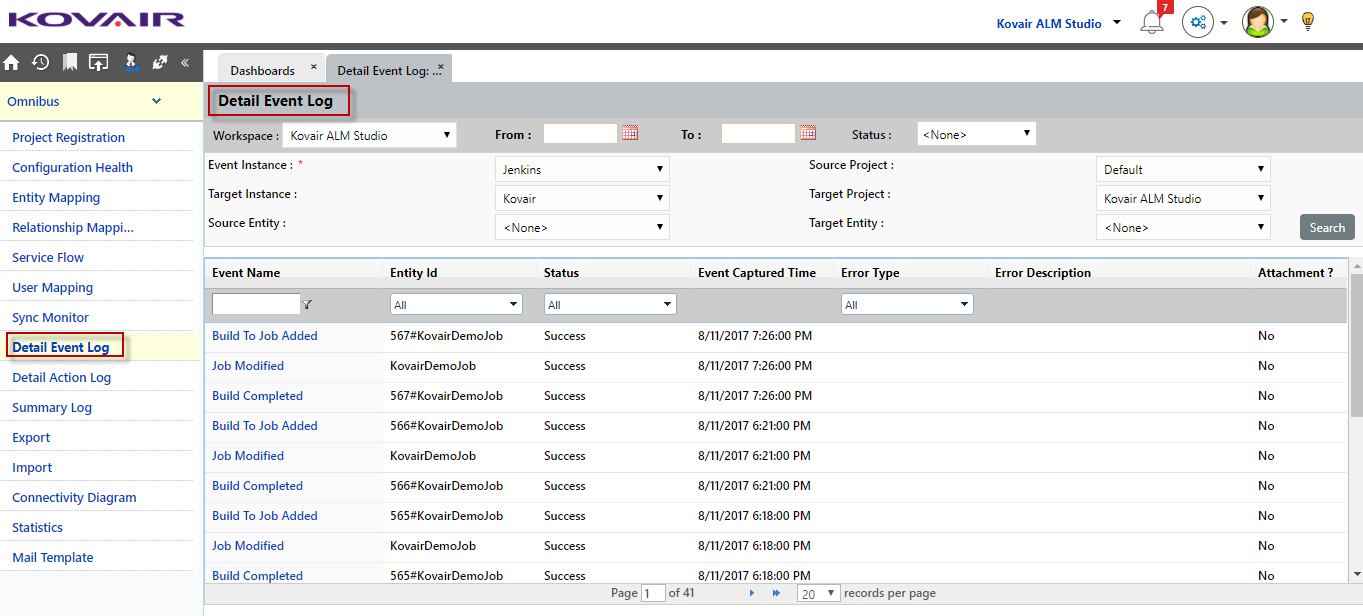Open the Event Instance Jenkins dropdown
The image size is (1363, 616).
[x=582, y=169]
